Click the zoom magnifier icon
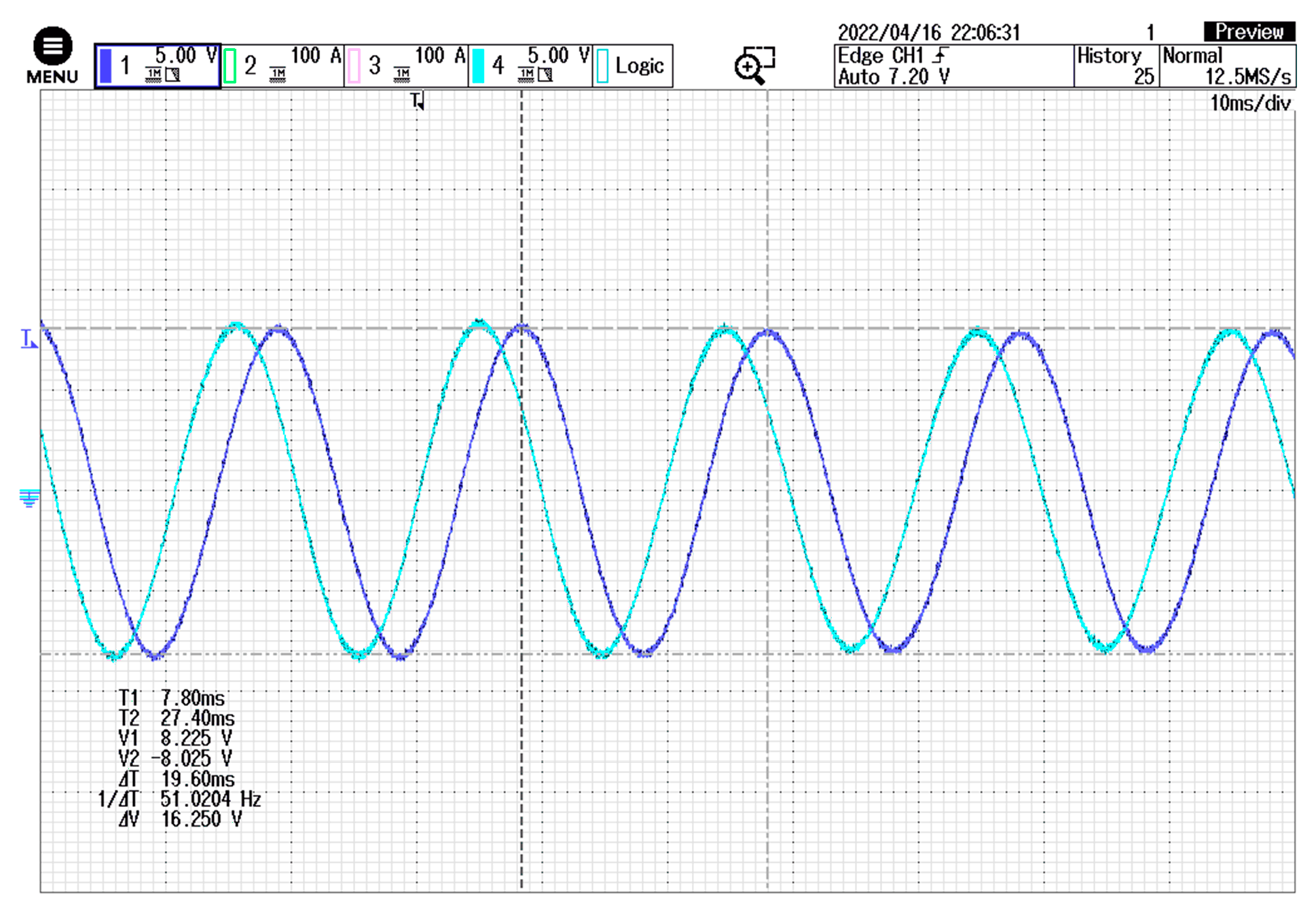 [x=754, y=65]
